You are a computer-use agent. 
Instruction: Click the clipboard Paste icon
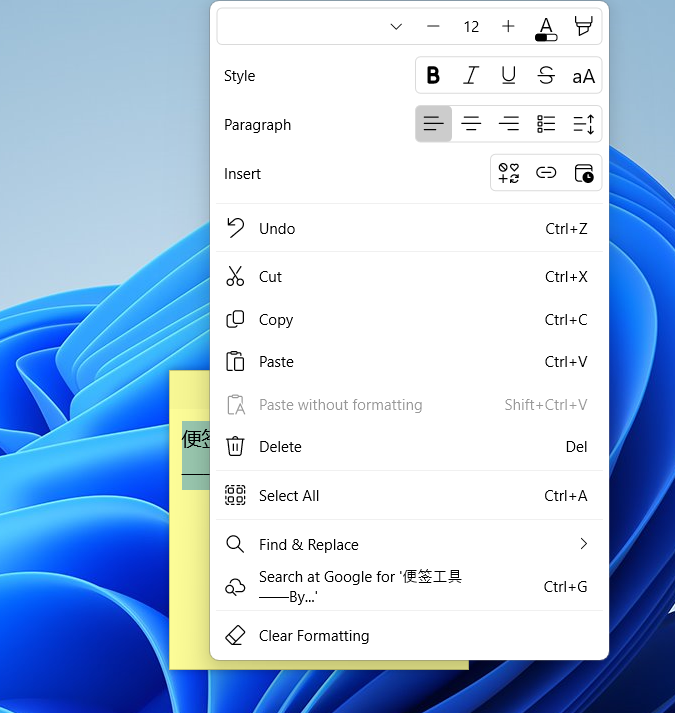pyautogui.click(x=235, y=362)
